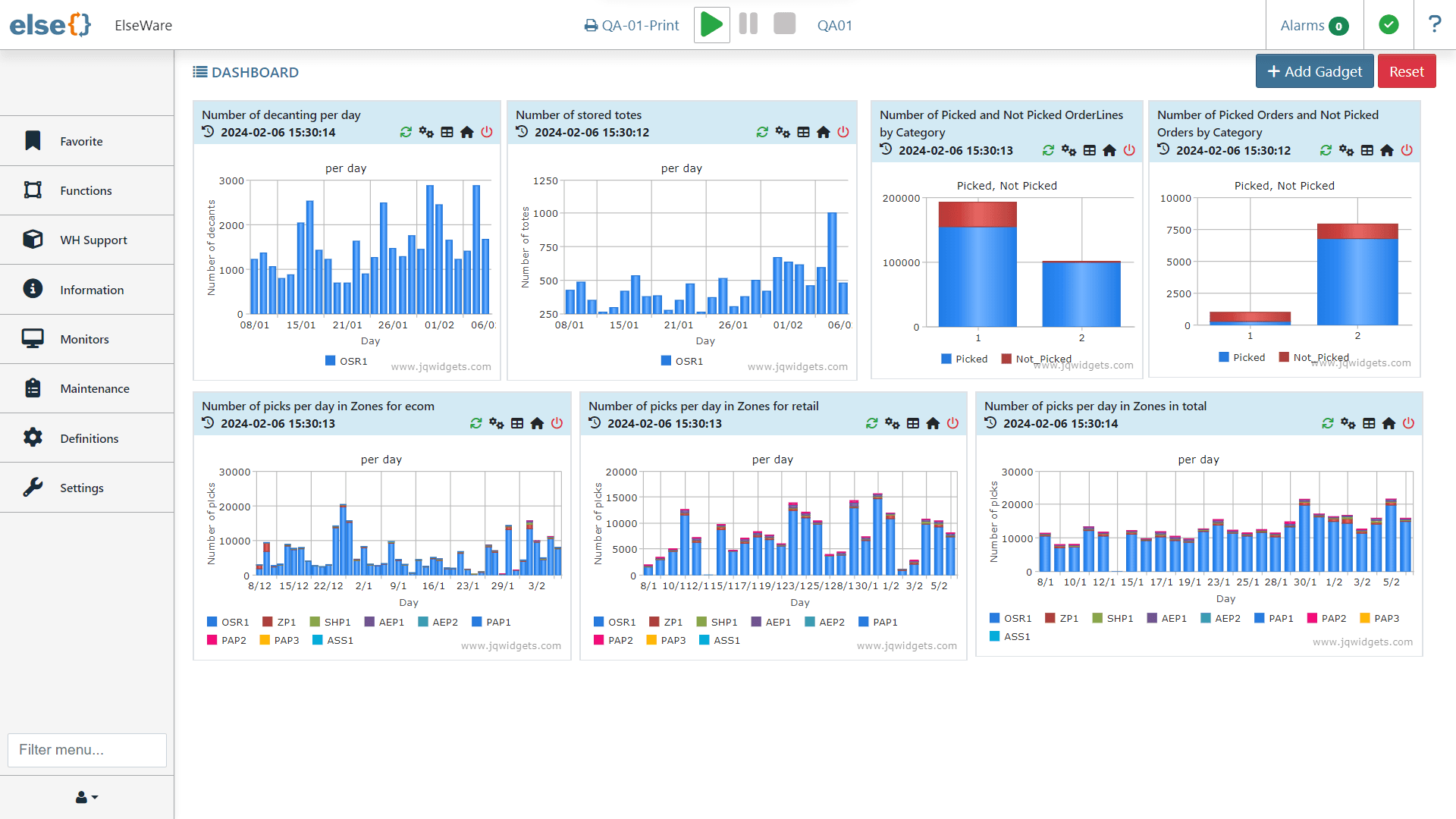1456x819 pixels.
Task: Click home icon on retail zone picks gadget
Action: coord(933,423)
